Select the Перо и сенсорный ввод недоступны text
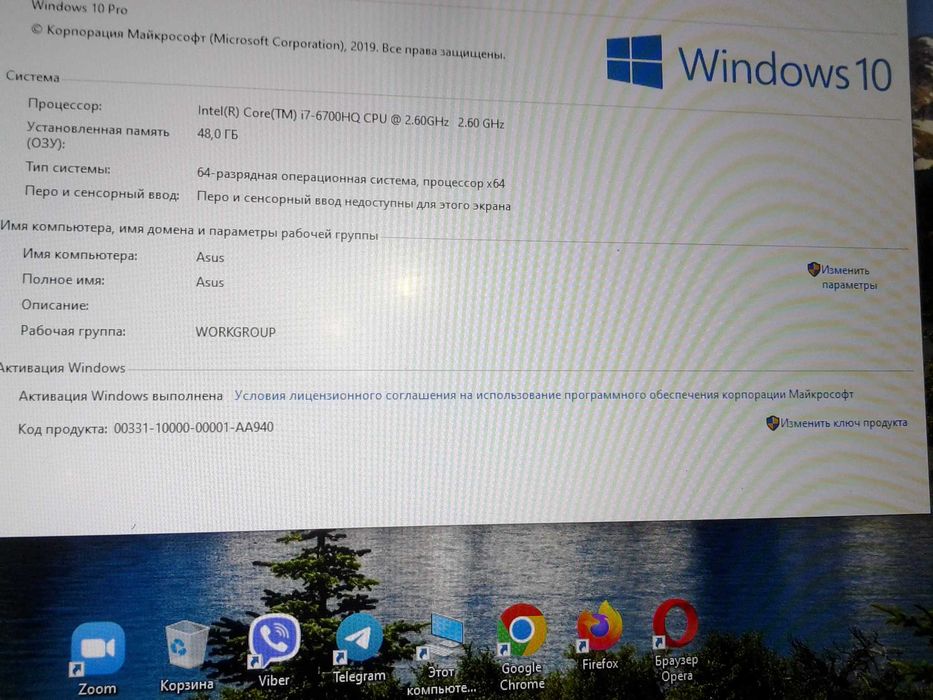 pyautogui.click(x=353, y=201)
